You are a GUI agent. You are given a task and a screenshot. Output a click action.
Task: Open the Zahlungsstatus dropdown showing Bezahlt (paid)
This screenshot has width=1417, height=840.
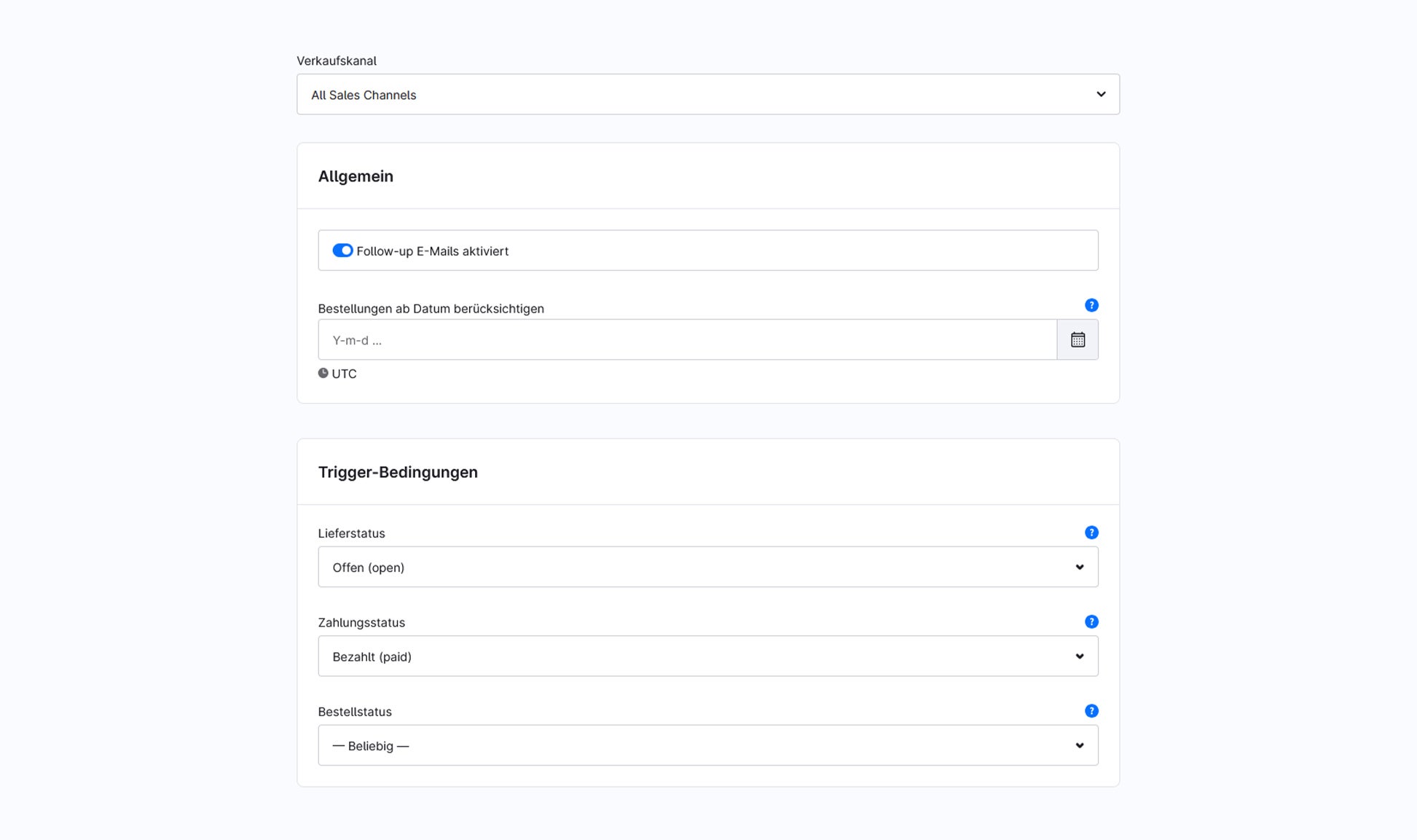click(708, 656)
